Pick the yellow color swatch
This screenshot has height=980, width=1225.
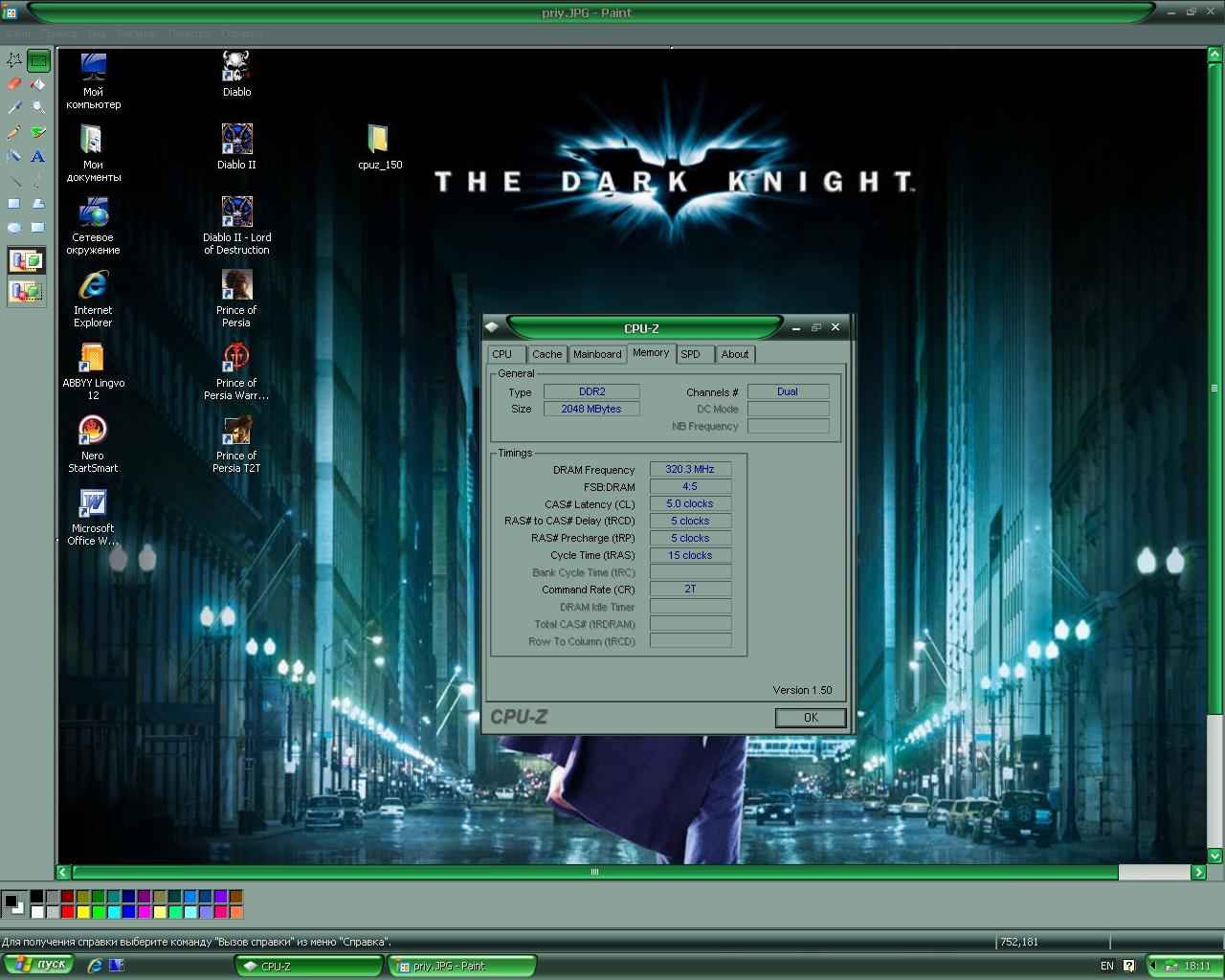pyautogui.click(x=82, y=912)
